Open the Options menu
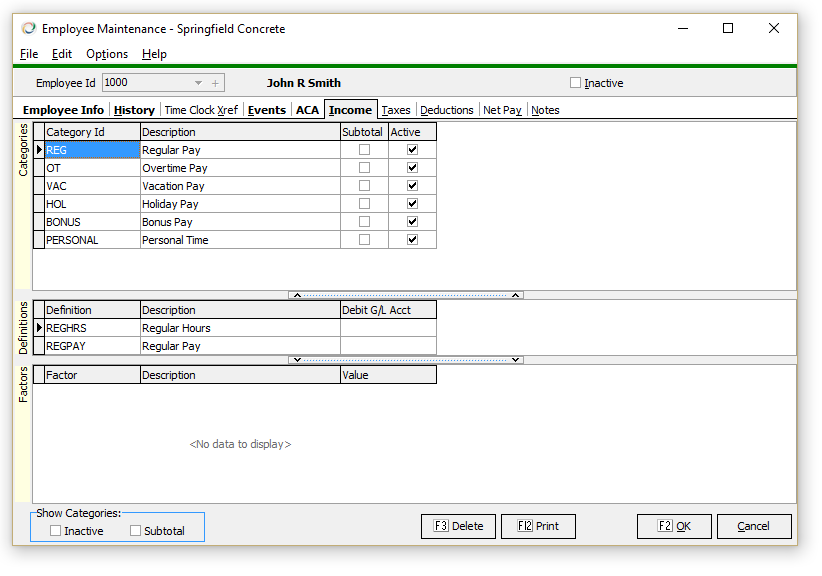This screenshot has width=822, height=576. tap(107, 54)
